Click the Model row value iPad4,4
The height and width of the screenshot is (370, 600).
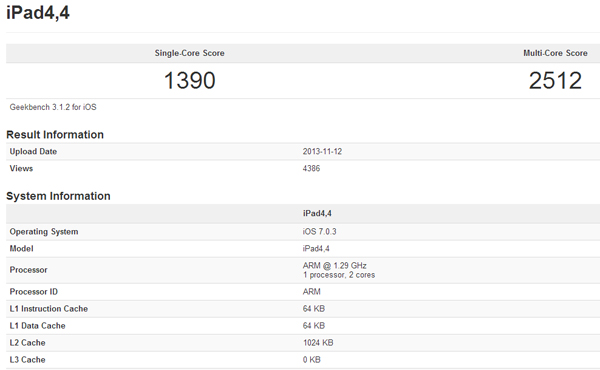pos(316,249)
